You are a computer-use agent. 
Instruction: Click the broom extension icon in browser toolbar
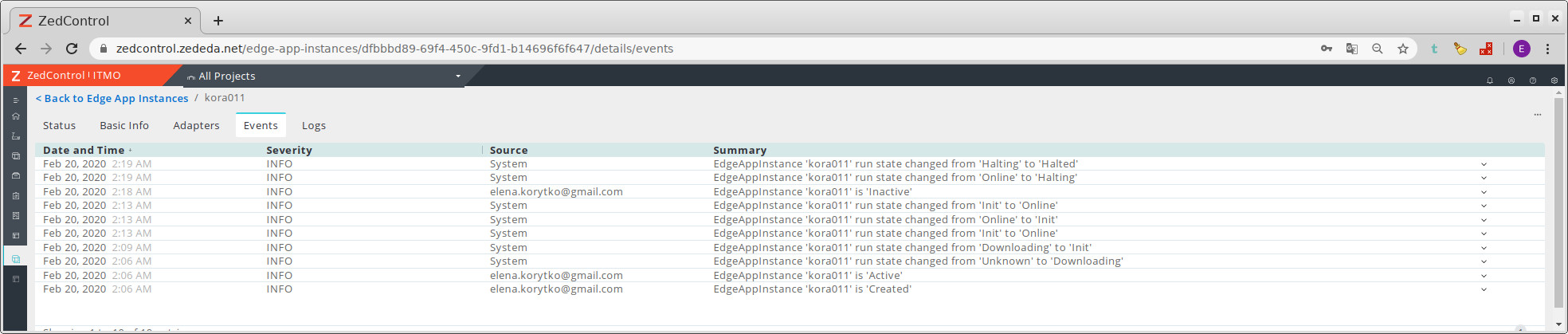pyautogui.click(x=1460, y=49)
